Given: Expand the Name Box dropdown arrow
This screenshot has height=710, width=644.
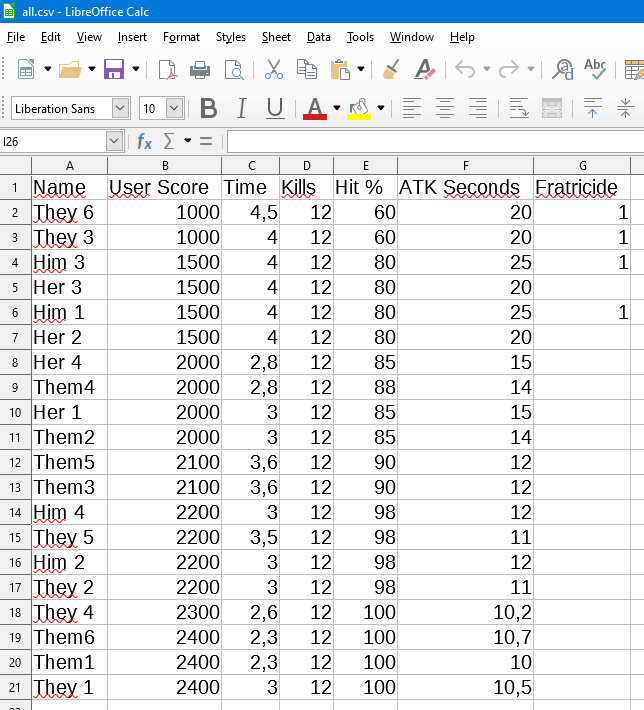Looking at the screenshot, I should tap(114, 141).
